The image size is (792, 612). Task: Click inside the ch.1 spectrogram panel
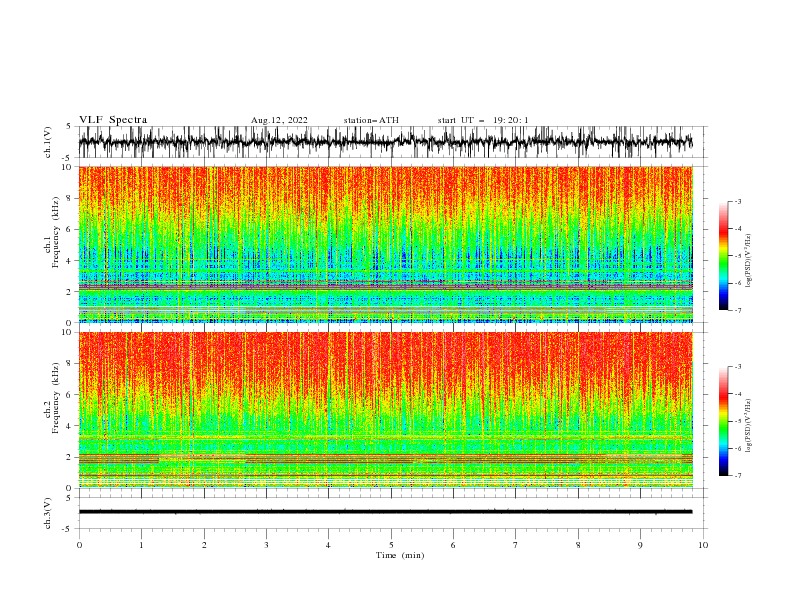(x=385, y=244)
